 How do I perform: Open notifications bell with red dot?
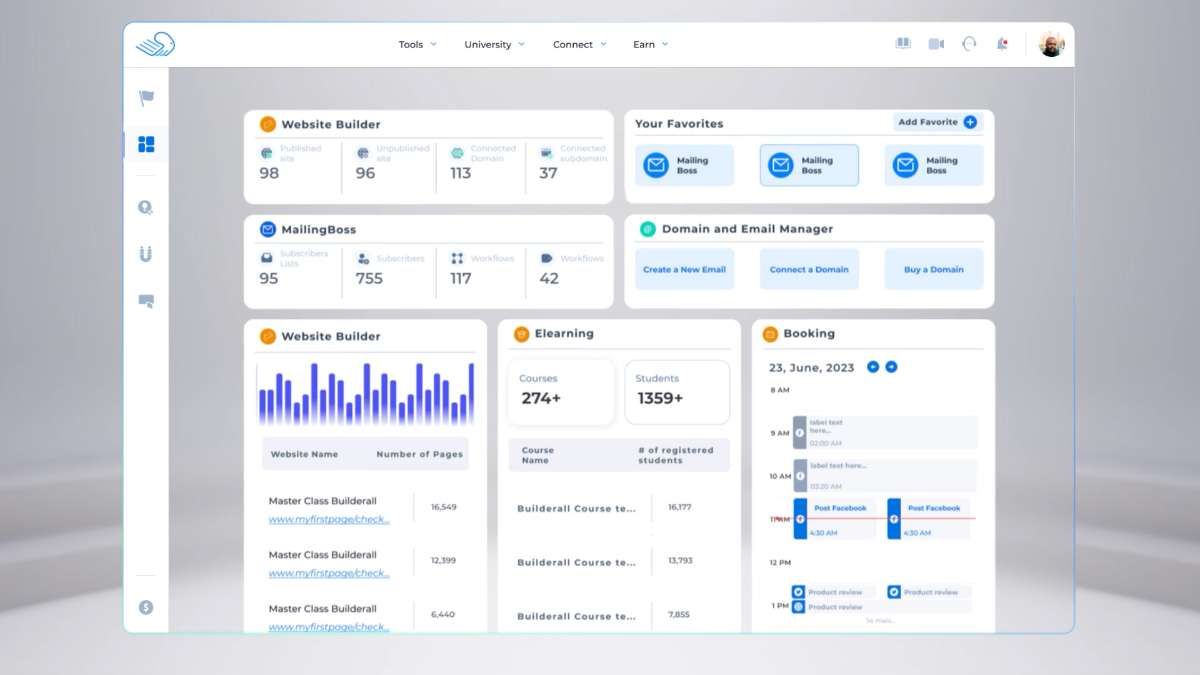[1002, 44]
